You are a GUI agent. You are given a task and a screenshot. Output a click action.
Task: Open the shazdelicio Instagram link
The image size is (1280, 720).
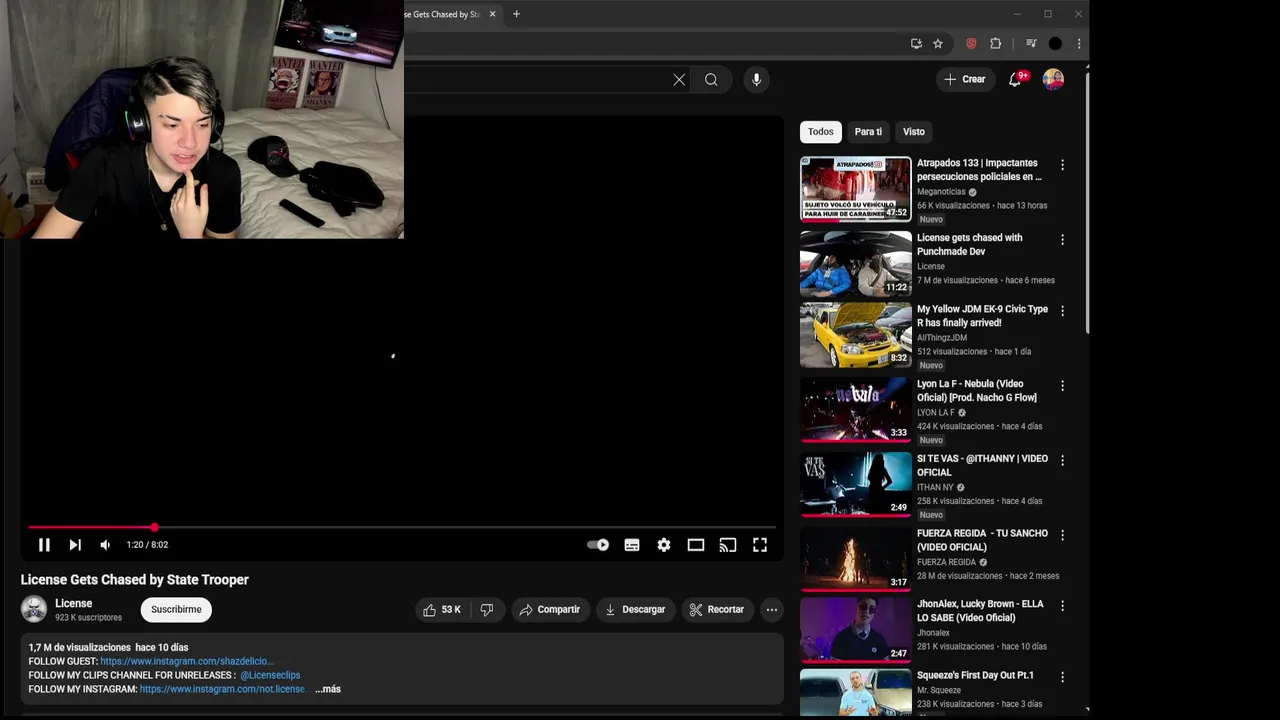(186, 661)
